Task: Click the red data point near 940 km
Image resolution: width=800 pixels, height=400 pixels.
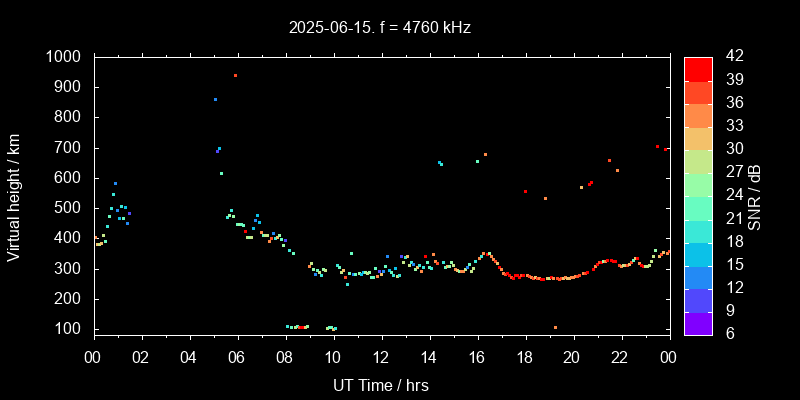Action: tap(235, 75)
